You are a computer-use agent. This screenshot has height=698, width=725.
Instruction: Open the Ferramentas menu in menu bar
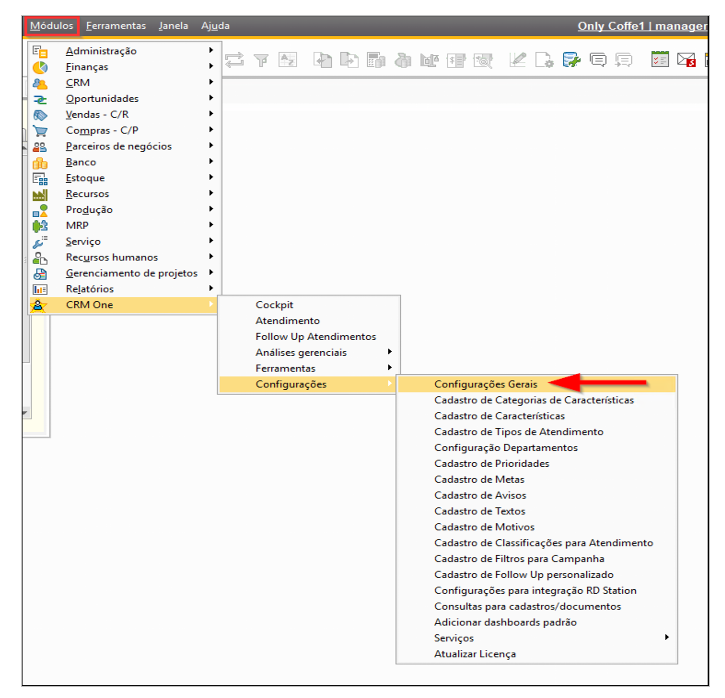pos(116,26)
